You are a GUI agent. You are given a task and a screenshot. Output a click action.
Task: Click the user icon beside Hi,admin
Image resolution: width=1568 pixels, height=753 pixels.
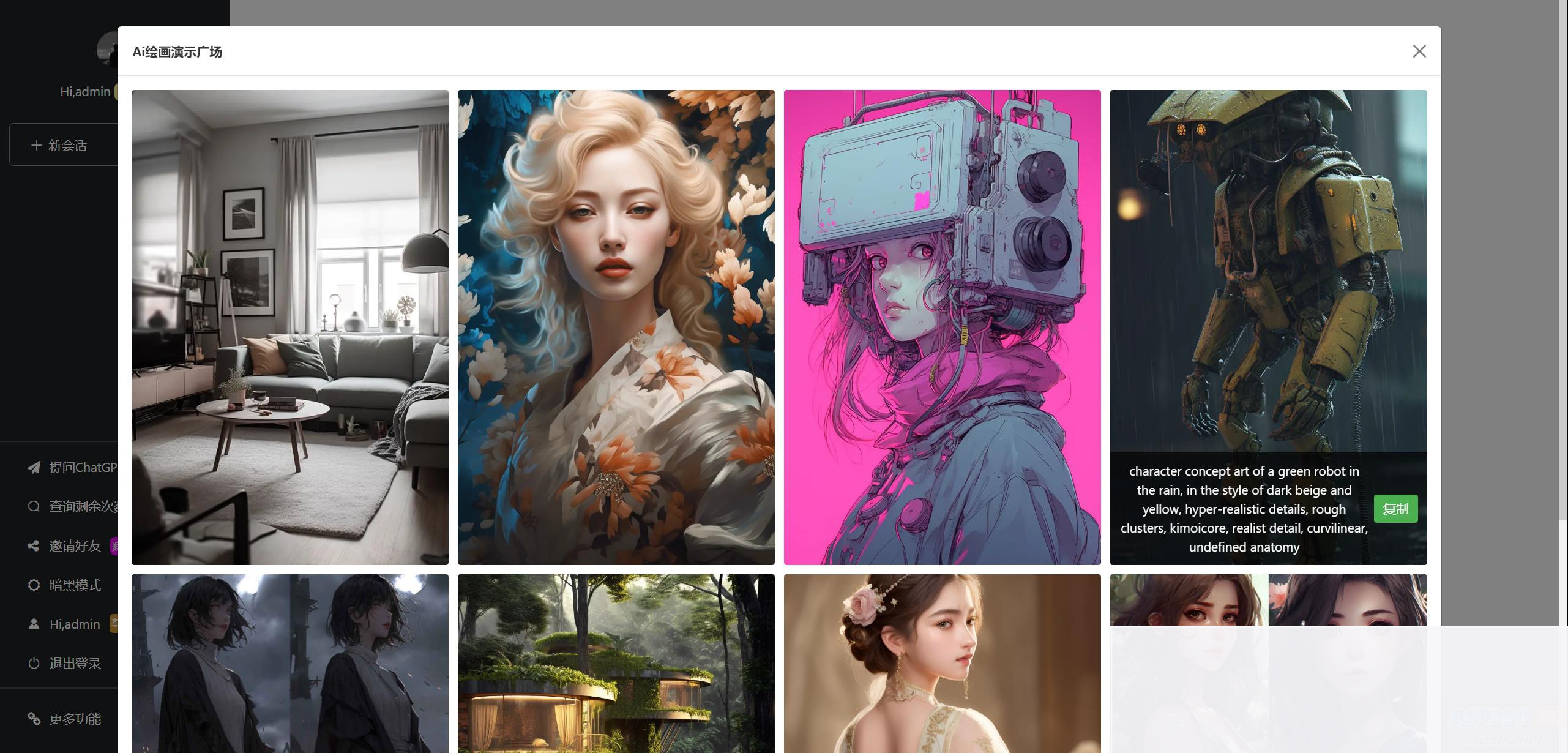coord(34,624)
